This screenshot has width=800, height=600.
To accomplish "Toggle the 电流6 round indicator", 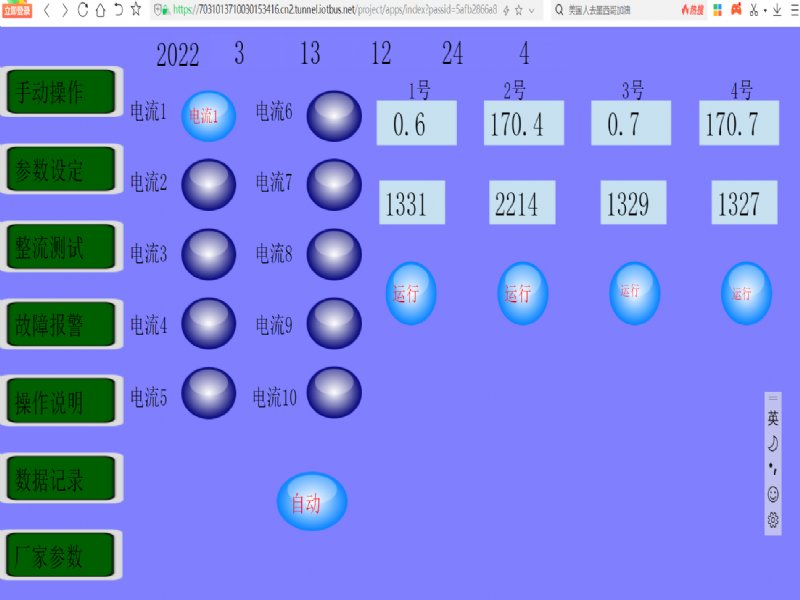I will tap(333, 115).
